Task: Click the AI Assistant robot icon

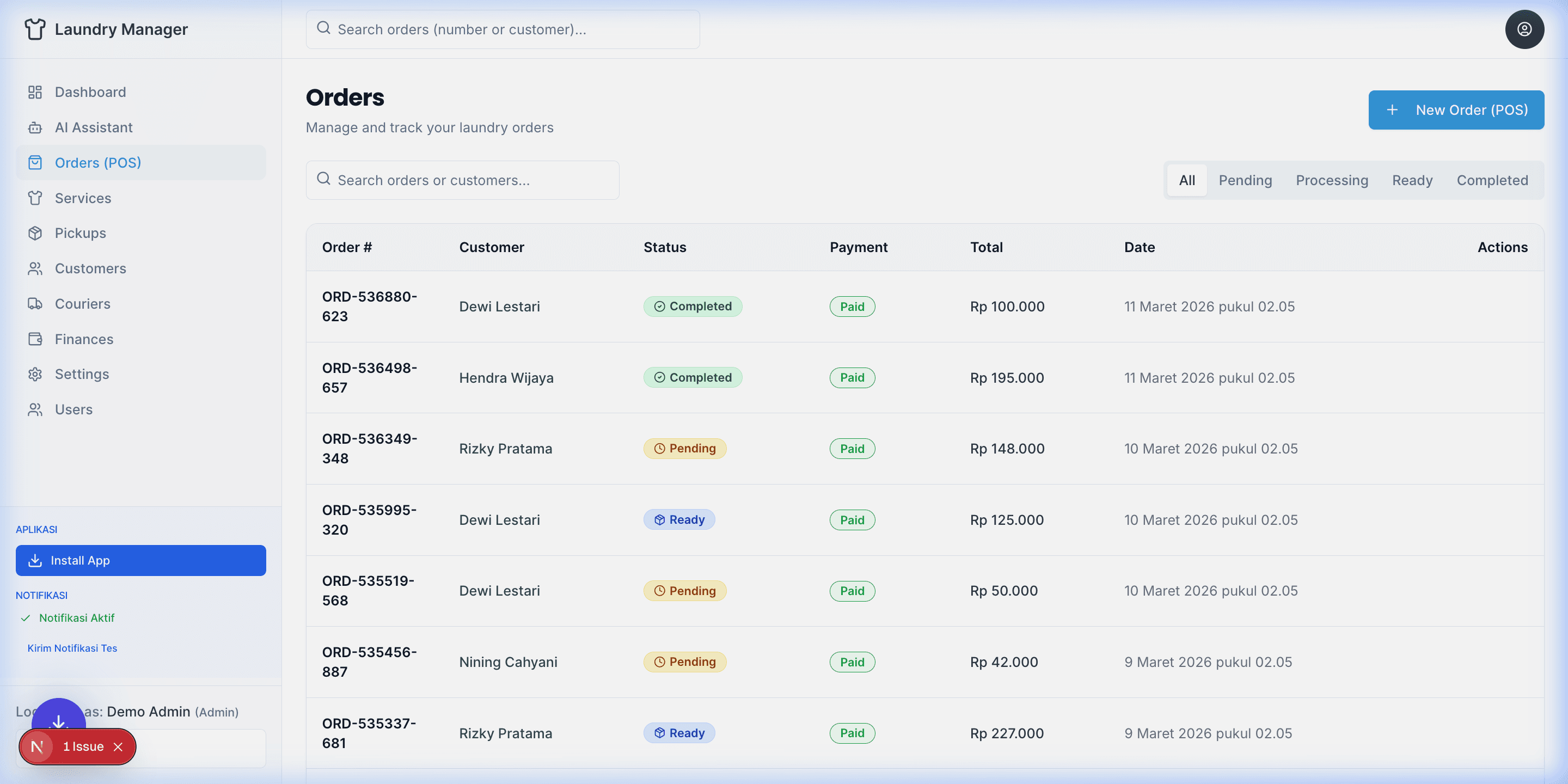Action: (x=35, y=127)
